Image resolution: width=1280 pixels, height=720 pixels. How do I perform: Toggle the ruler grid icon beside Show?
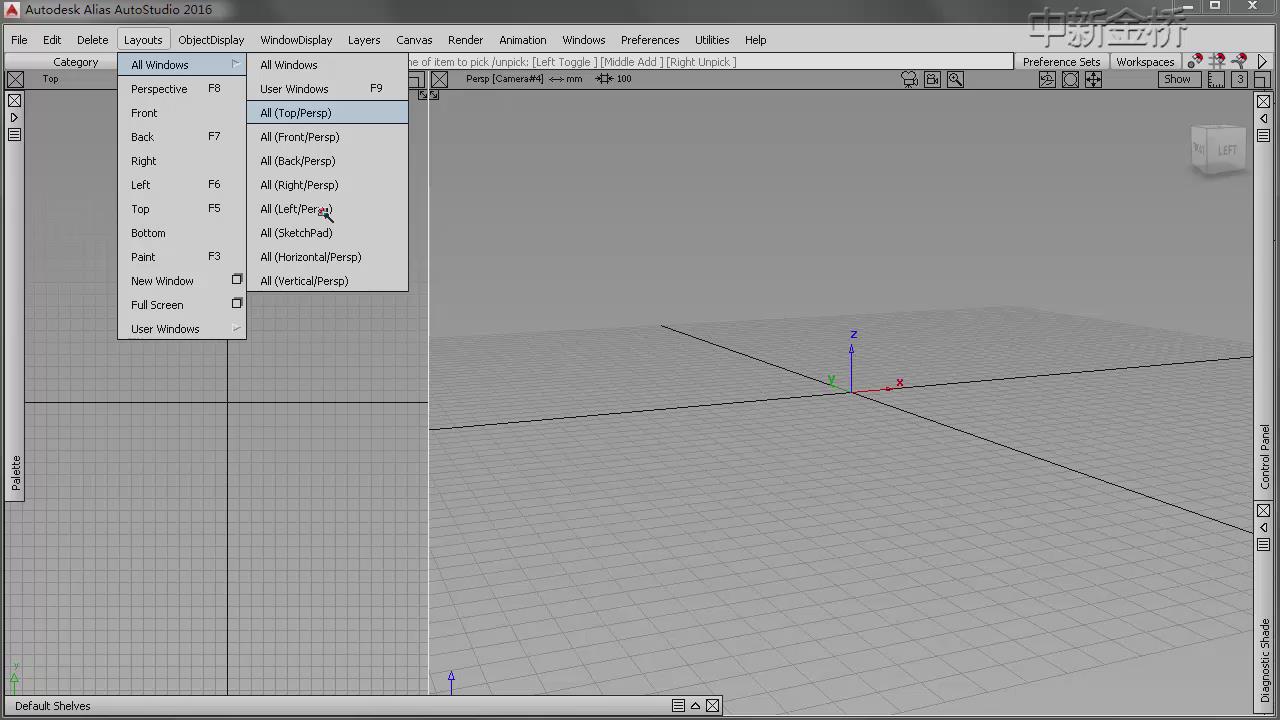[x=1217, y=79]
